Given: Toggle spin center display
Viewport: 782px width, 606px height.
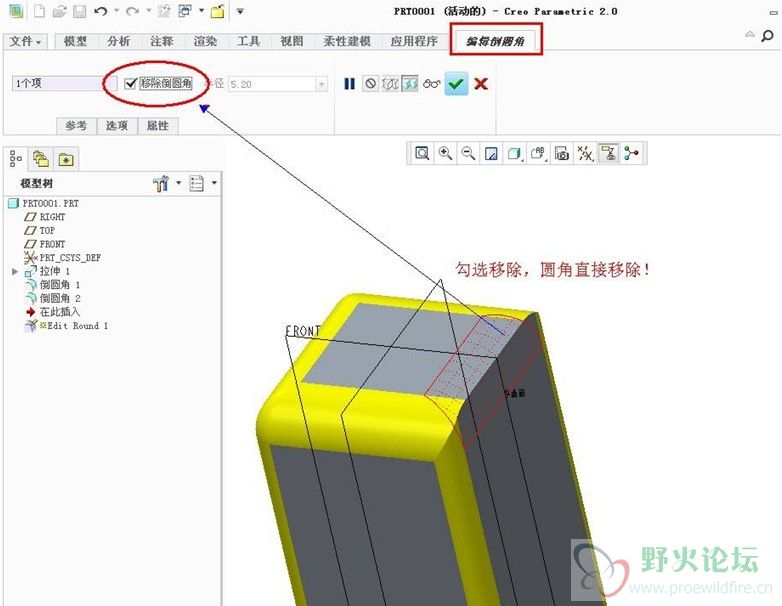Looking at the screenshot, I should tap(631, 153).
